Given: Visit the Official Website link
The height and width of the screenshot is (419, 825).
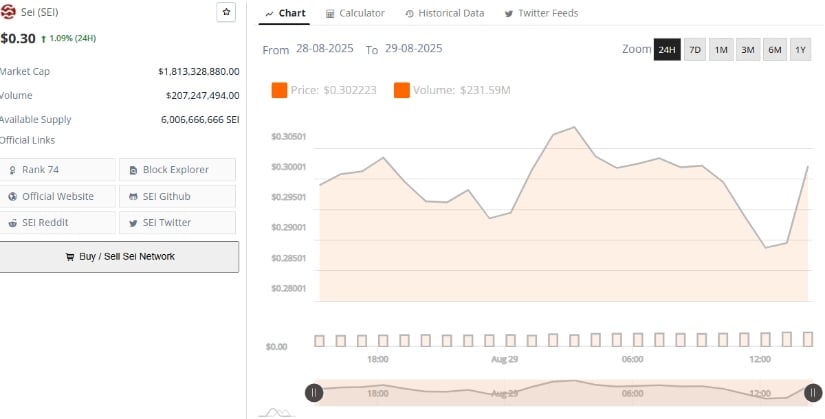Looking at the screenshot, I should coord(57,196).
